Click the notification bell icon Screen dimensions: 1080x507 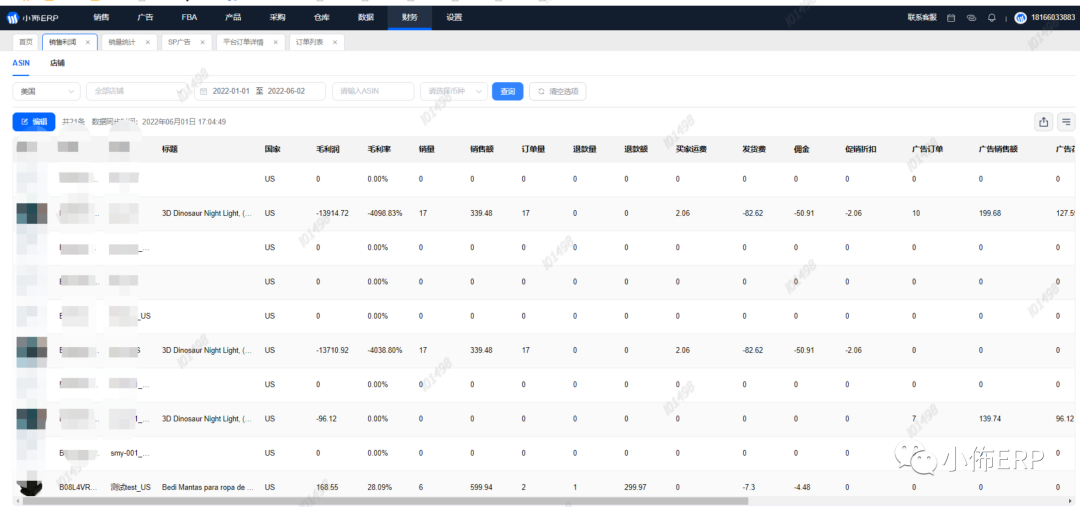(x=992, y=17)
